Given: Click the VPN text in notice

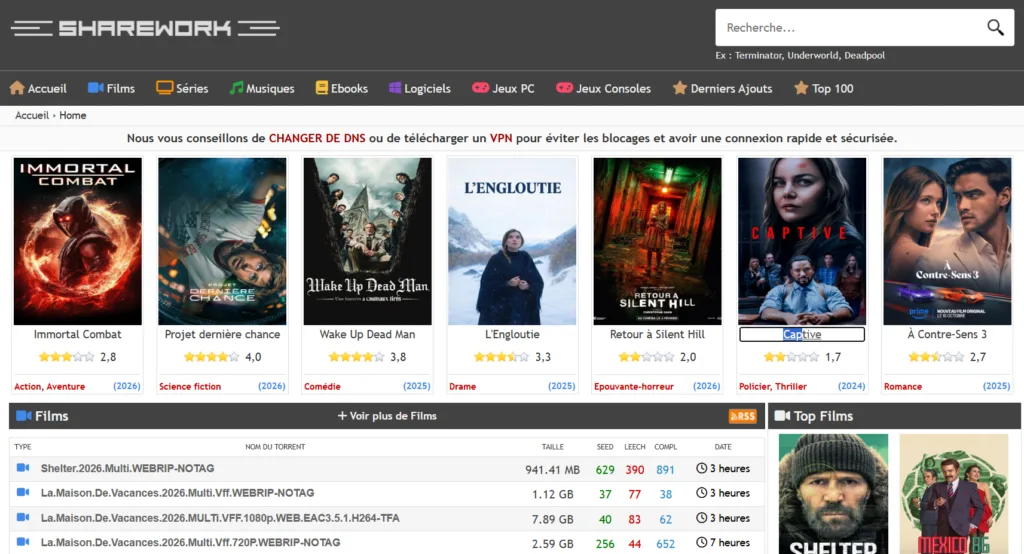Looking at the screenshot, I should 501,138.
